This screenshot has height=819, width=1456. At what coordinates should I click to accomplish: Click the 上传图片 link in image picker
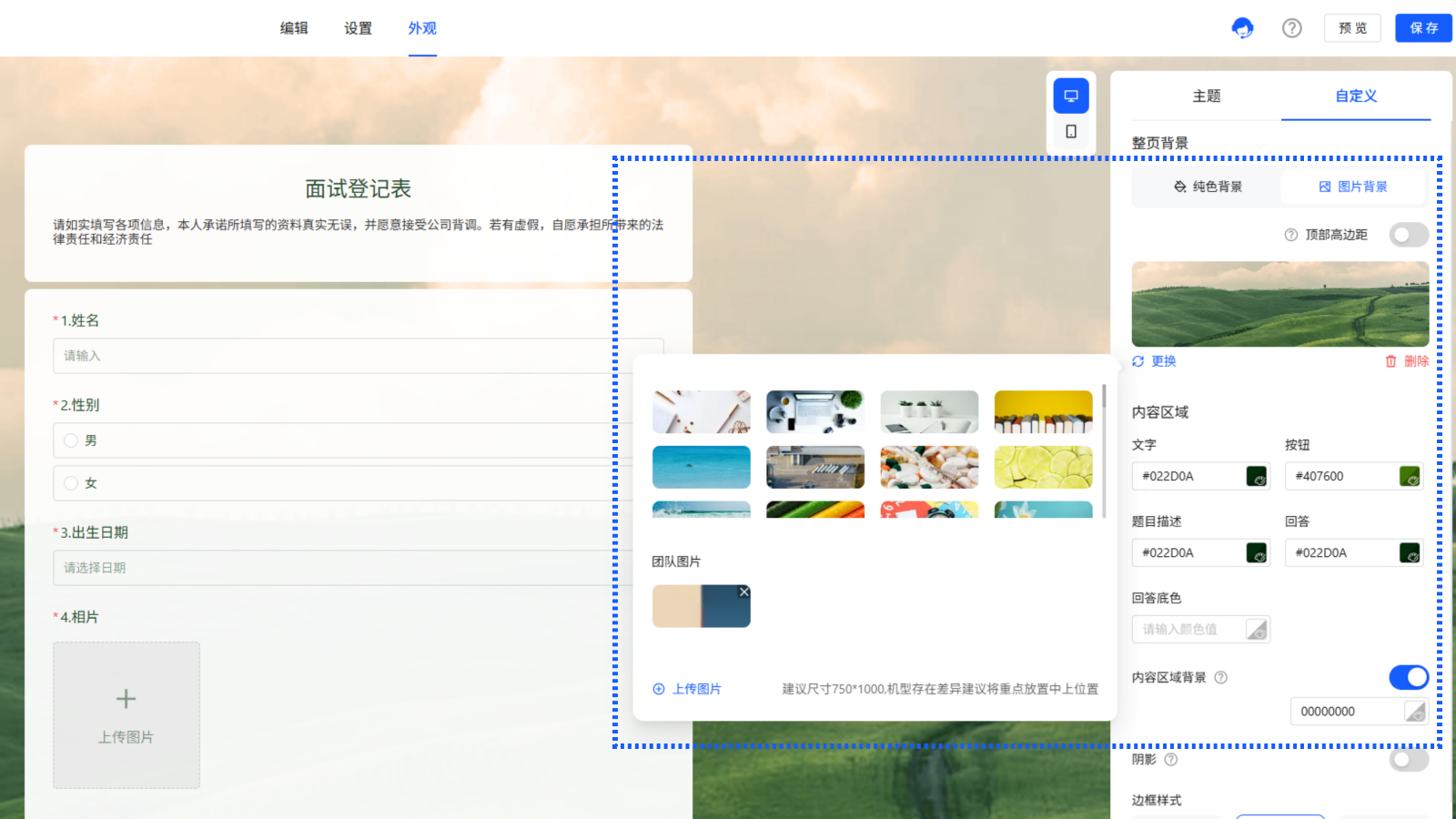(x=687, y=689)
